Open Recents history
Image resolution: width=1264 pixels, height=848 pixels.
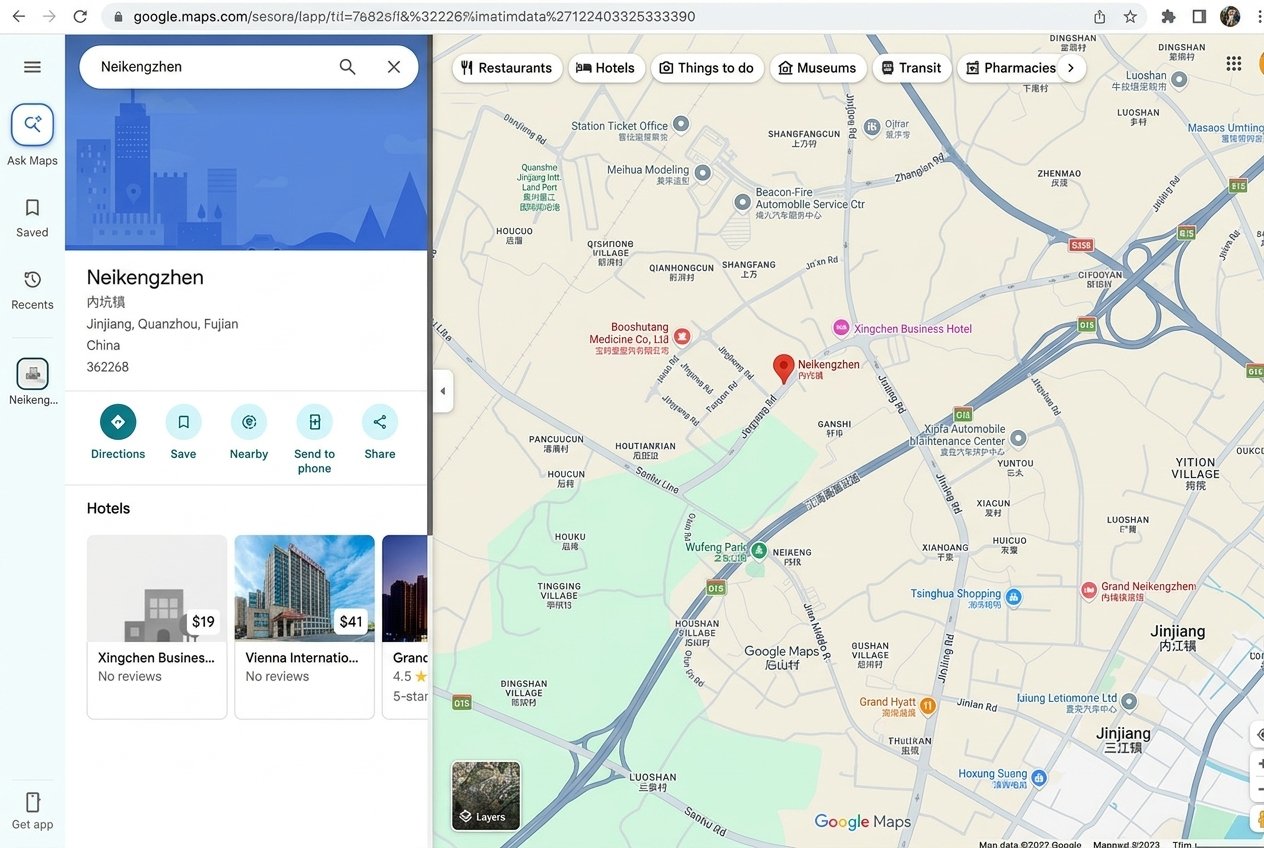(x=32, y=290)
